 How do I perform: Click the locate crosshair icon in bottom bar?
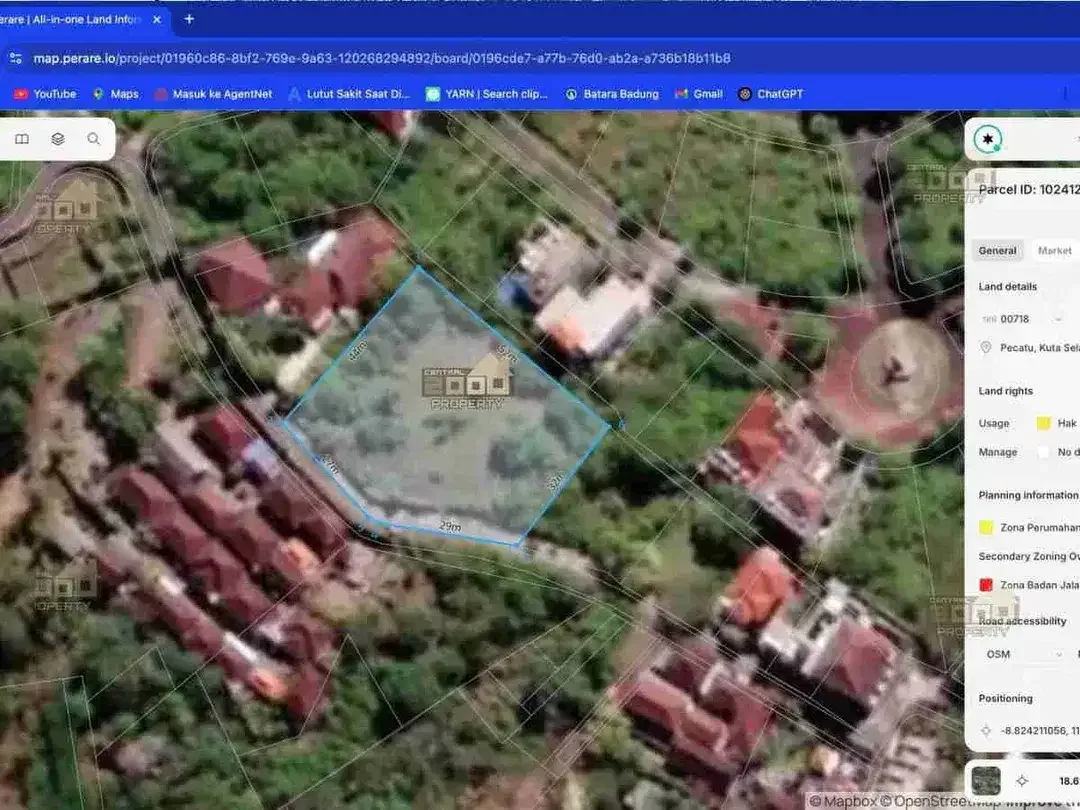tap(1022, 780)
